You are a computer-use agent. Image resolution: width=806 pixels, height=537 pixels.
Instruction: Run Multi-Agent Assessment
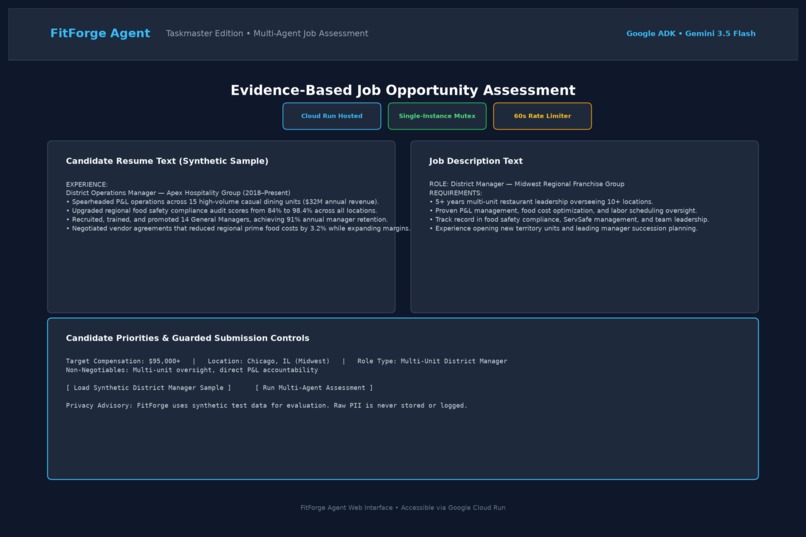tap(314, 388)
